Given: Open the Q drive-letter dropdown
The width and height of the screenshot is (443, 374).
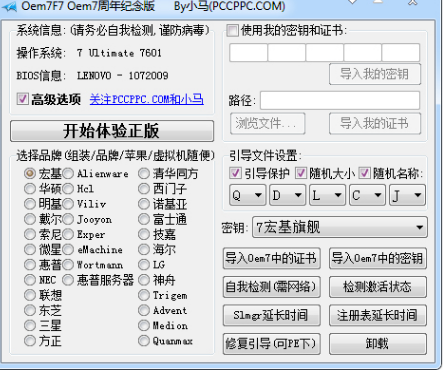Looking at the screenshot, I should point(248,195).
